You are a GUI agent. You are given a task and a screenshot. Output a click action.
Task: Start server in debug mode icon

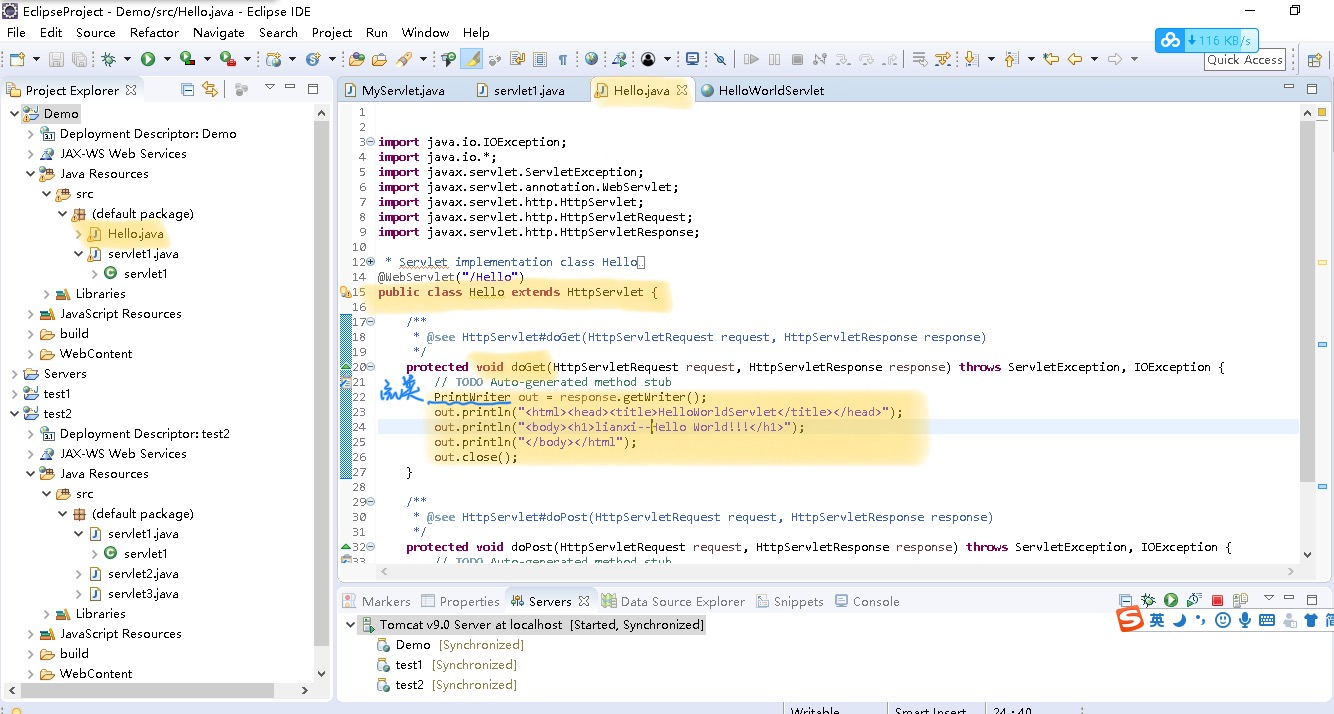[x=1148, y=600]
